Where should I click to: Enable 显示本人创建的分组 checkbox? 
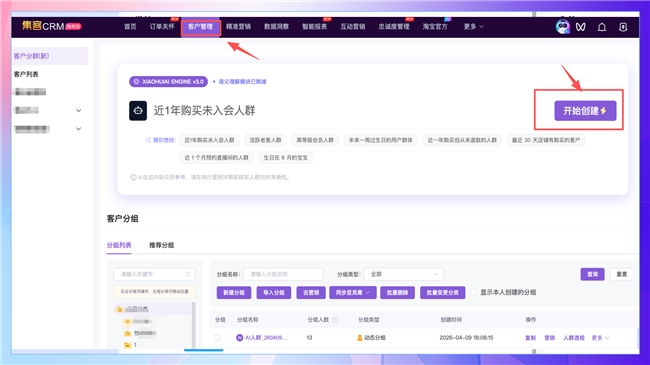tap(473, 292)
